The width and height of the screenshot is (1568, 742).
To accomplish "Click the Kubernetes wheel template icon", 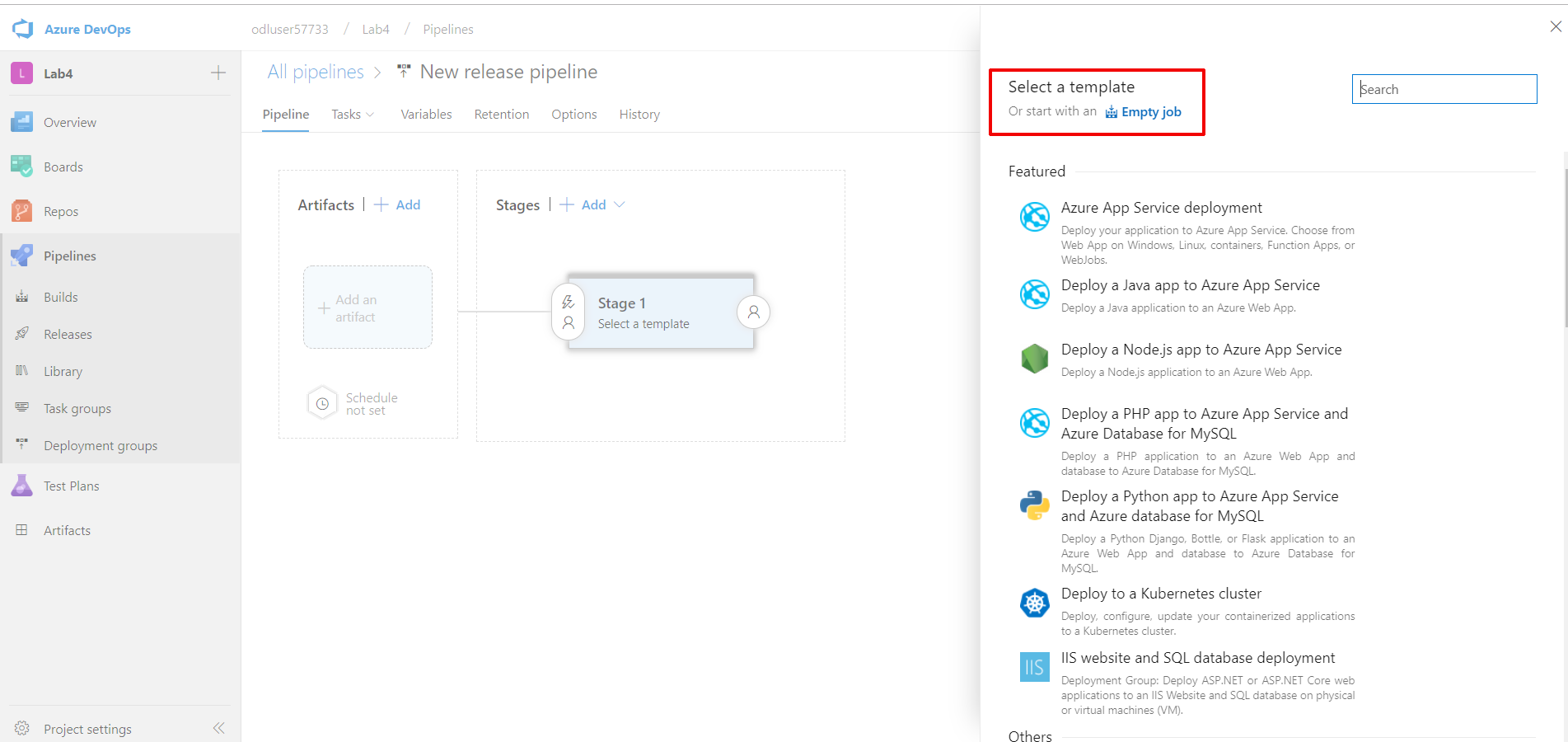I will [x=1035, y=603].
